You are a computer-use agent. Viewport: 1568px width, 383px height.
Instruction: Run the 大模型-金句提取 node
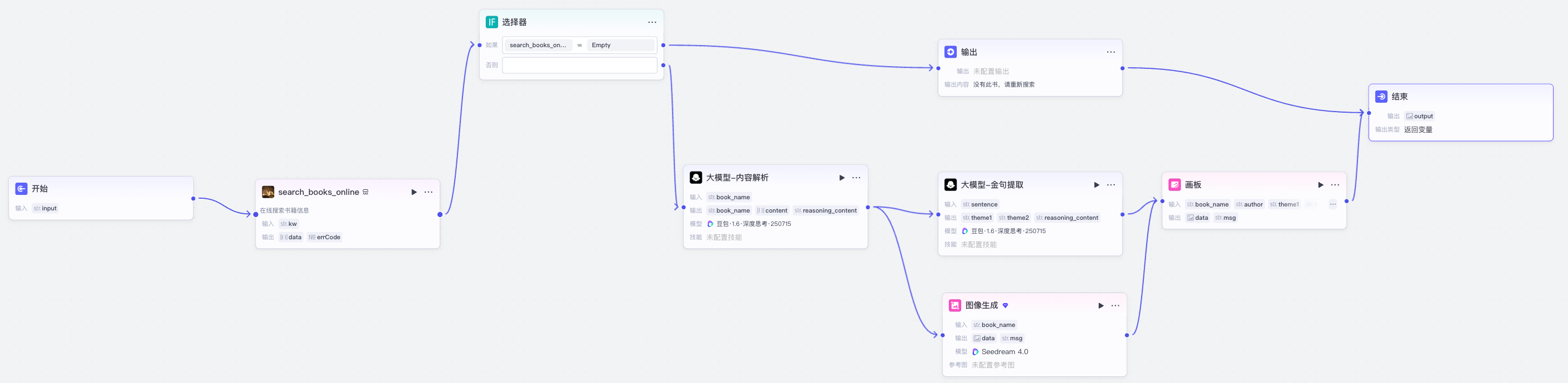[x=1096, y=184]
